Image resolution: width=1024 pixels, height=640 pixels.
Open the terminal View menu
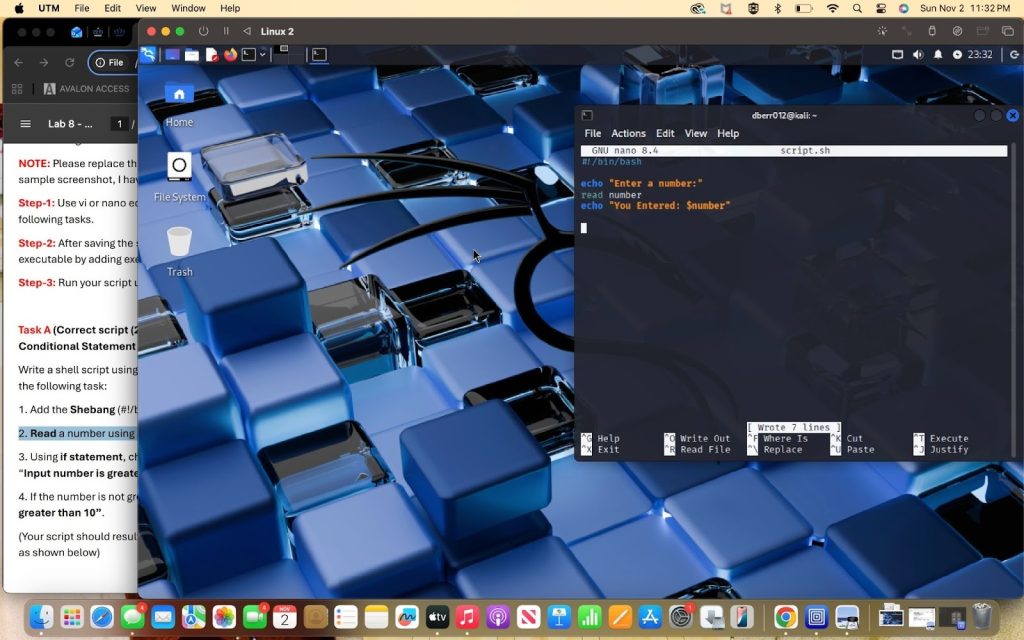click(x=696, y=133)
